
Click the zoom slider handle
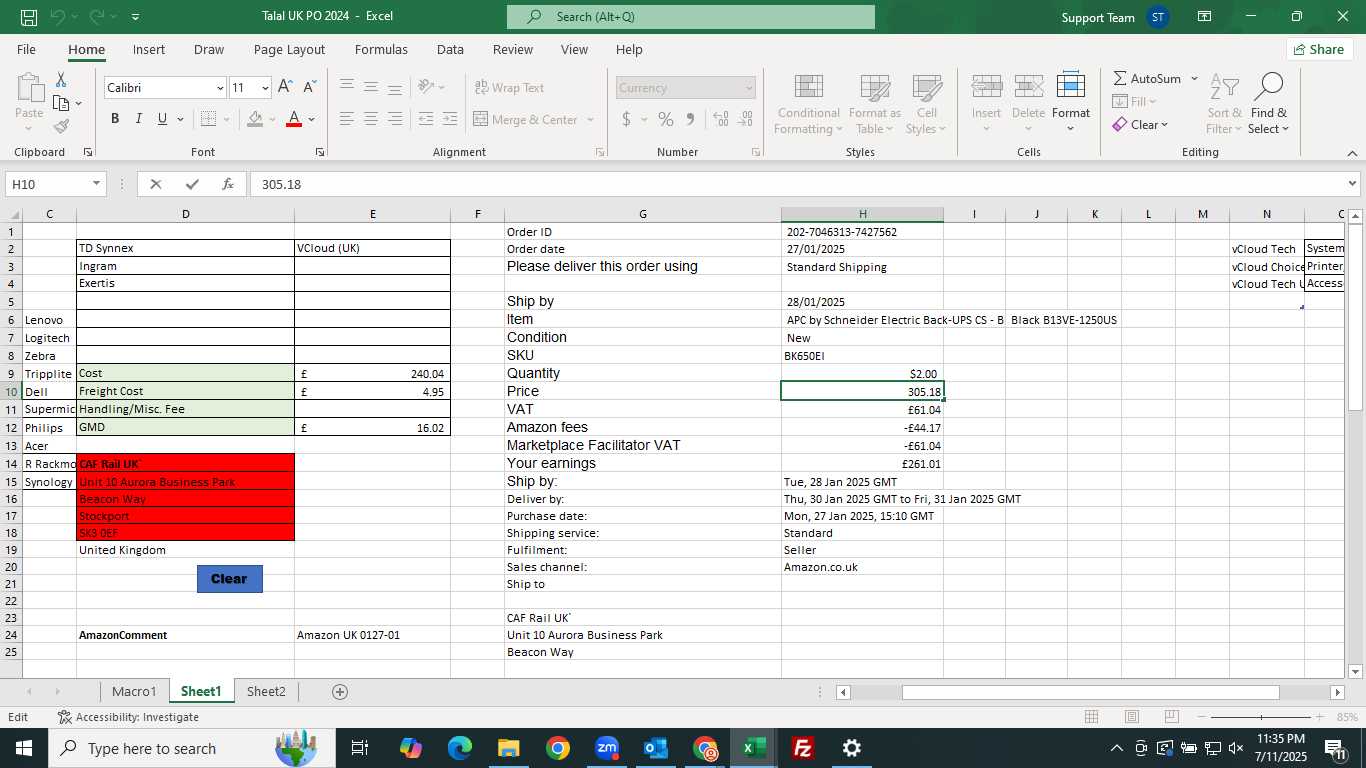tap(1261, 717)
